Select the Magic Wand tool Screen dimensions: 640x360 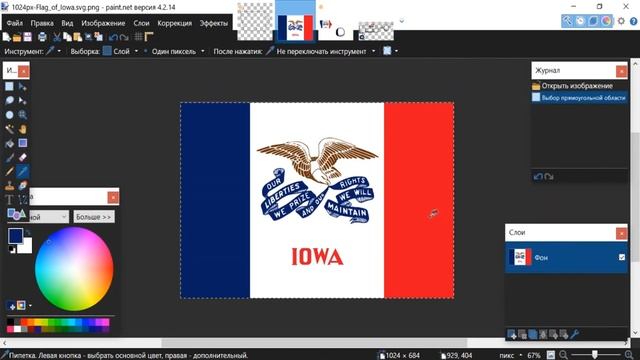click(9, 129)
